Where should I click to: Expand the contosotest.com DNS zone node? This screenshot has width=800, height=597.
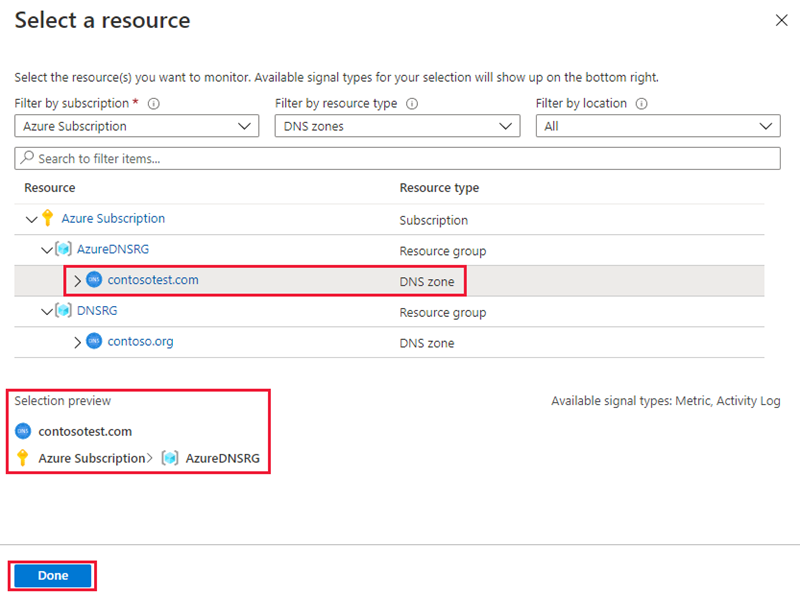[x=78, y=281]
